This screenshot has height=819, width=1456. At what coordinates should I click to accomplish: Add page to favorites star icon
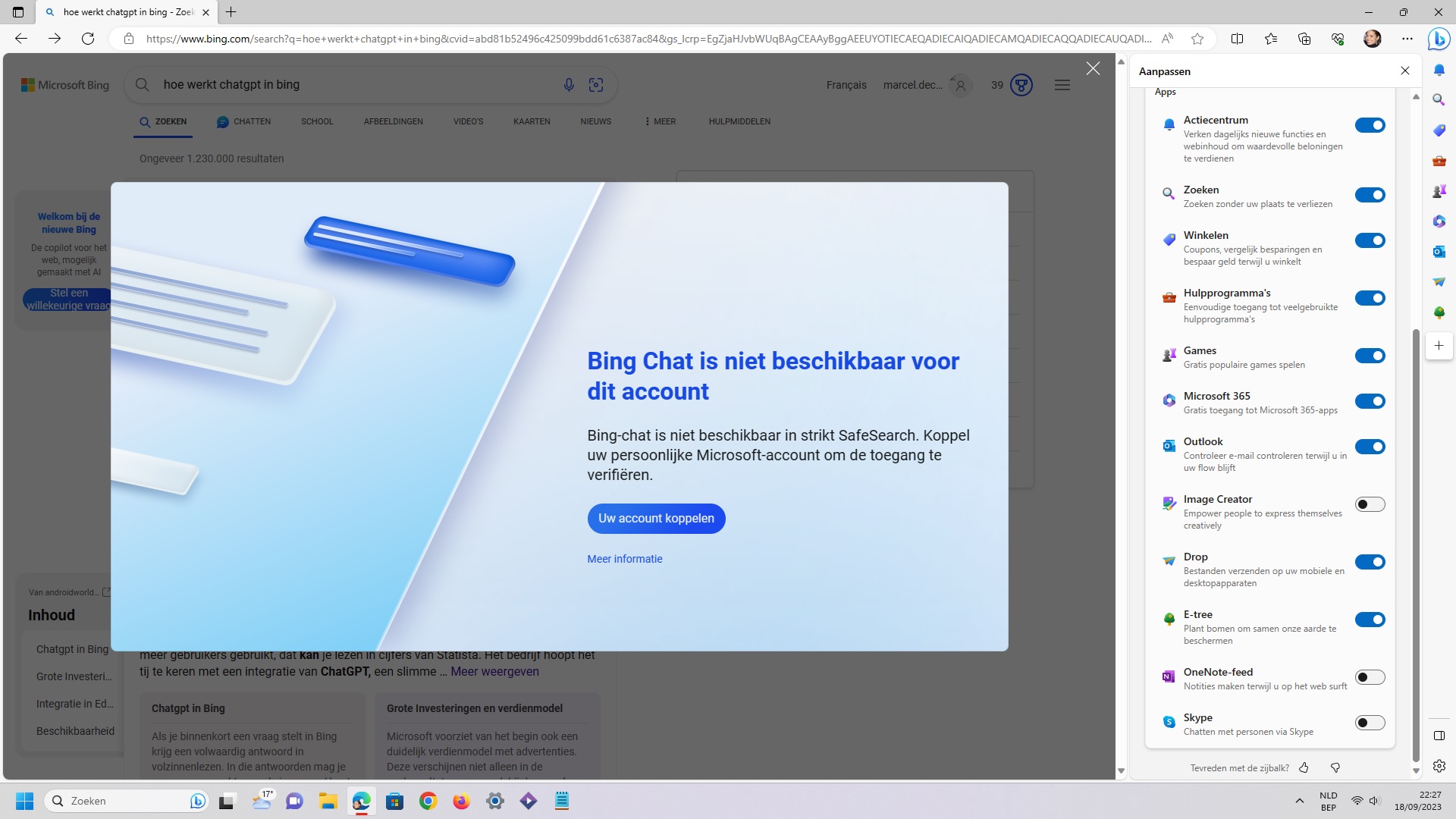click(1197, 39)
